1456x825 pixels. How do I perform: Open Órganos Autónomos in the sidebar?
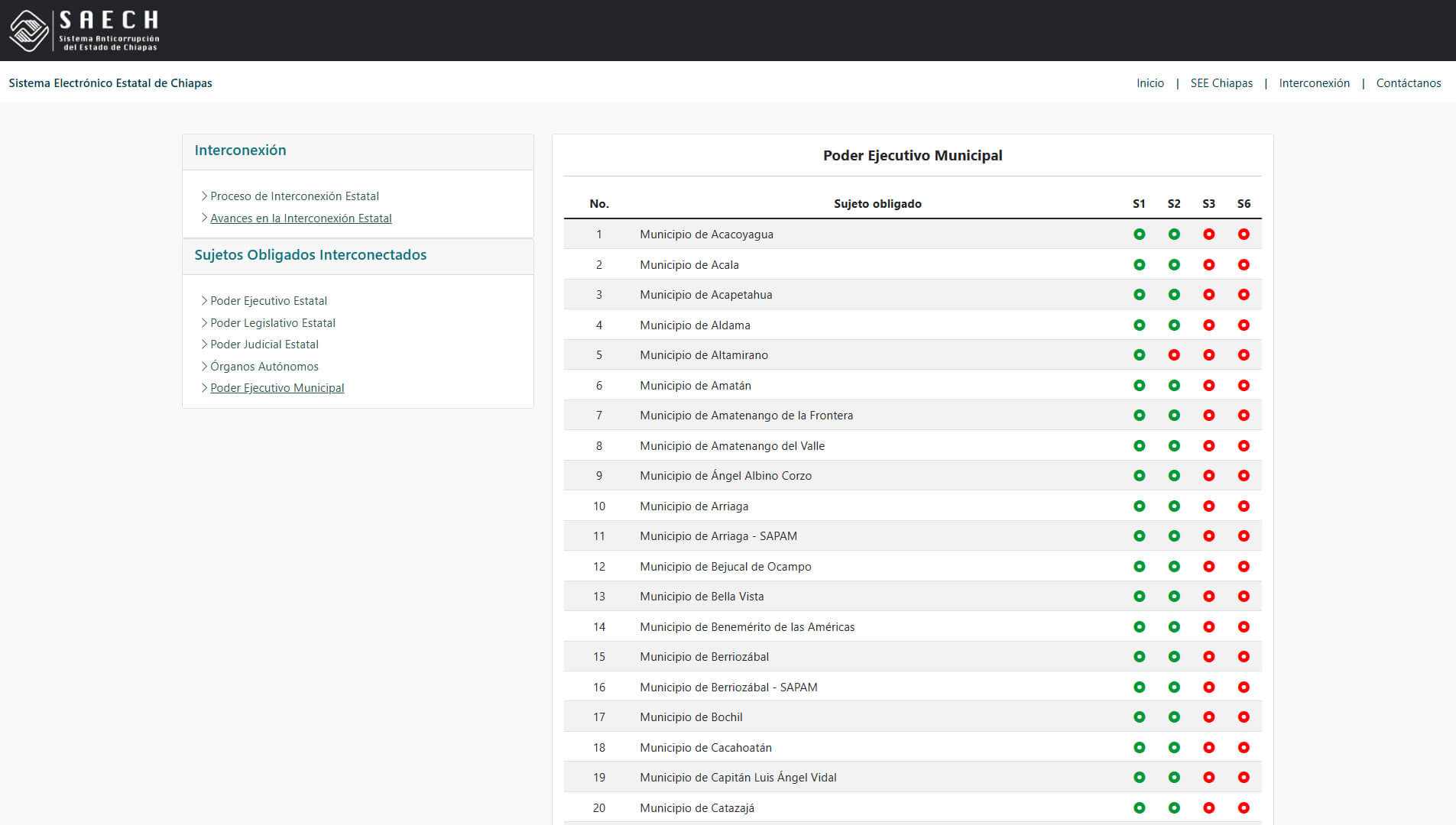click(264, 367)
